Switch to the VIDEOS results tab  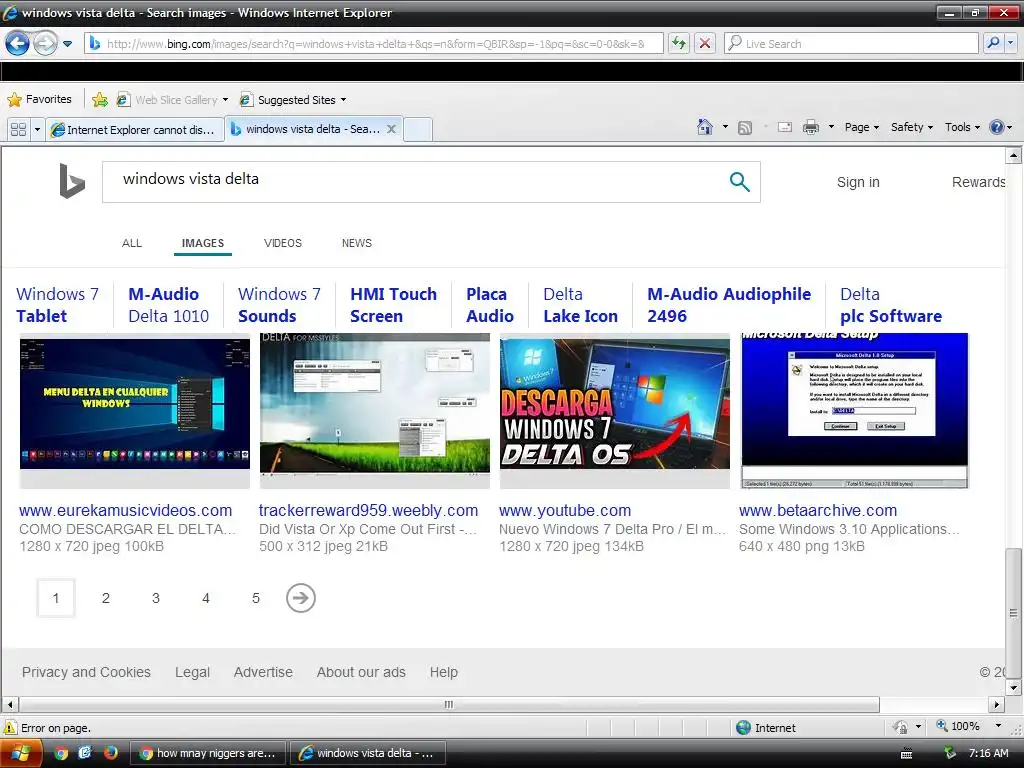click(283, 243)
